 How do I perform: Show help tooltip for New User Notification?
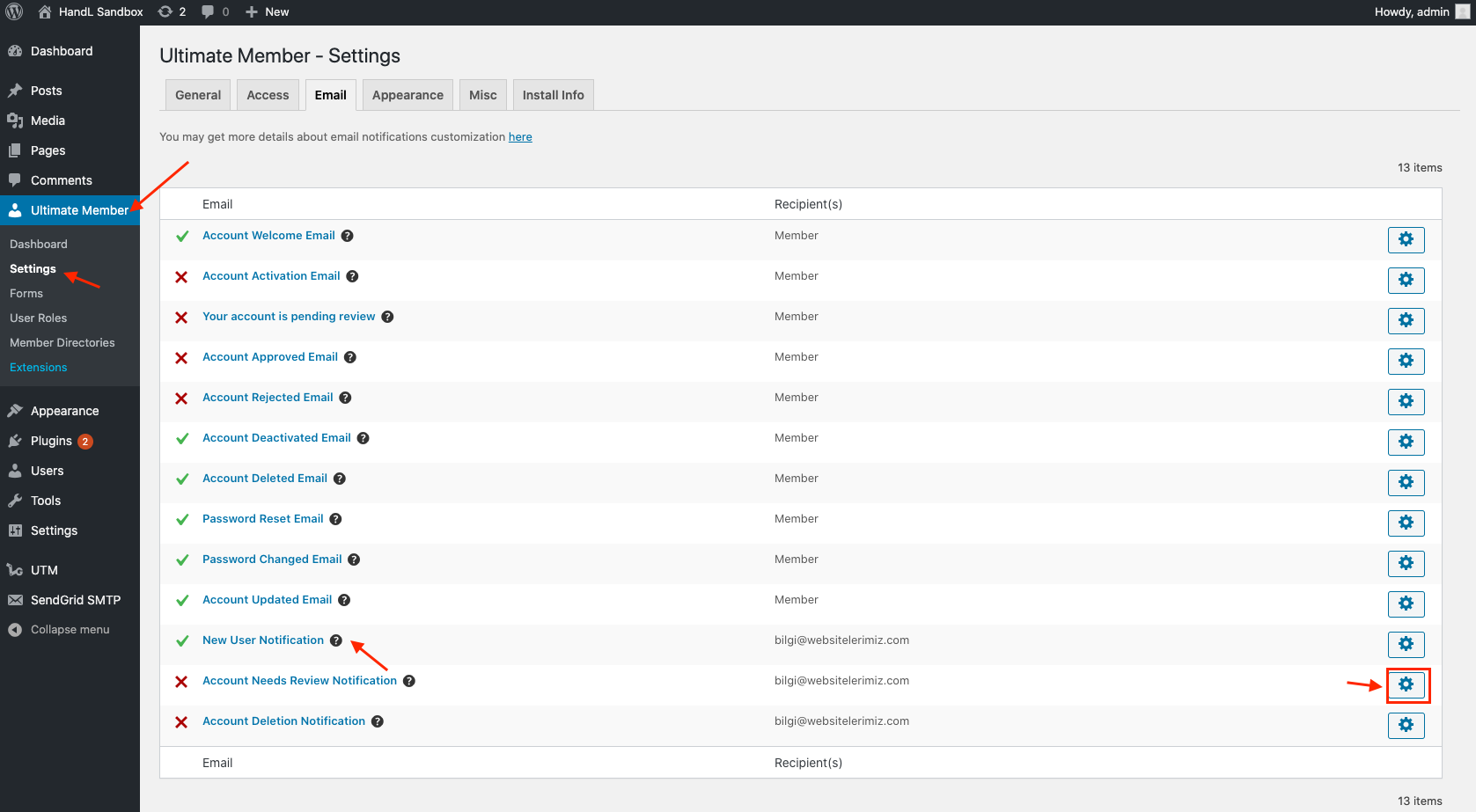coord(336,640)
